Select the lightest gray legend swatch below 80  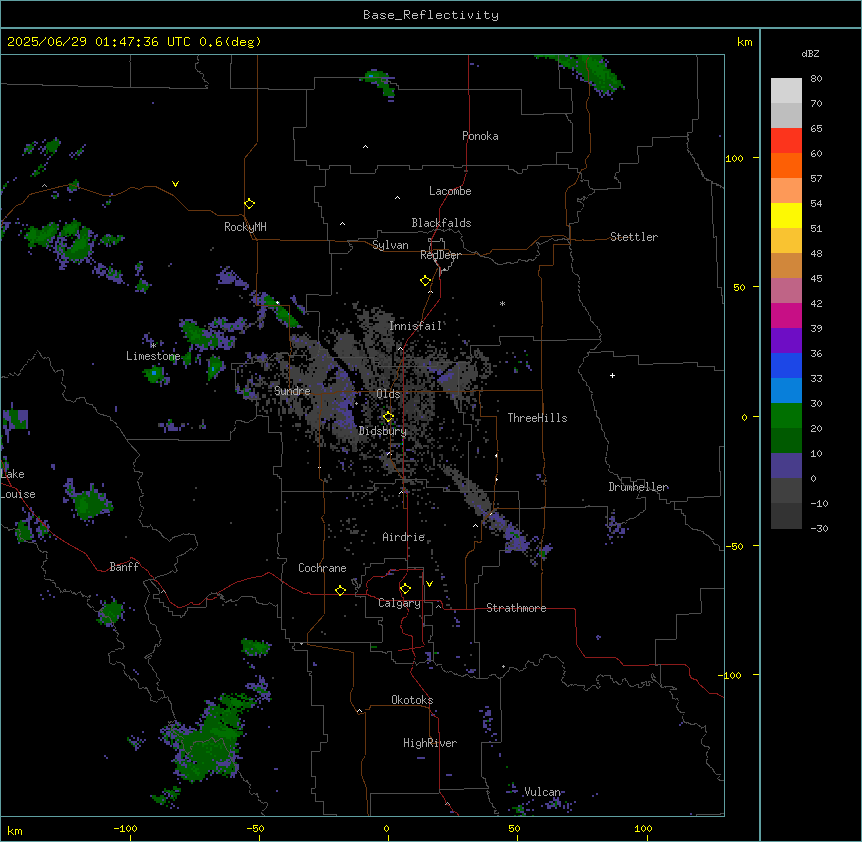coord(786,91)
